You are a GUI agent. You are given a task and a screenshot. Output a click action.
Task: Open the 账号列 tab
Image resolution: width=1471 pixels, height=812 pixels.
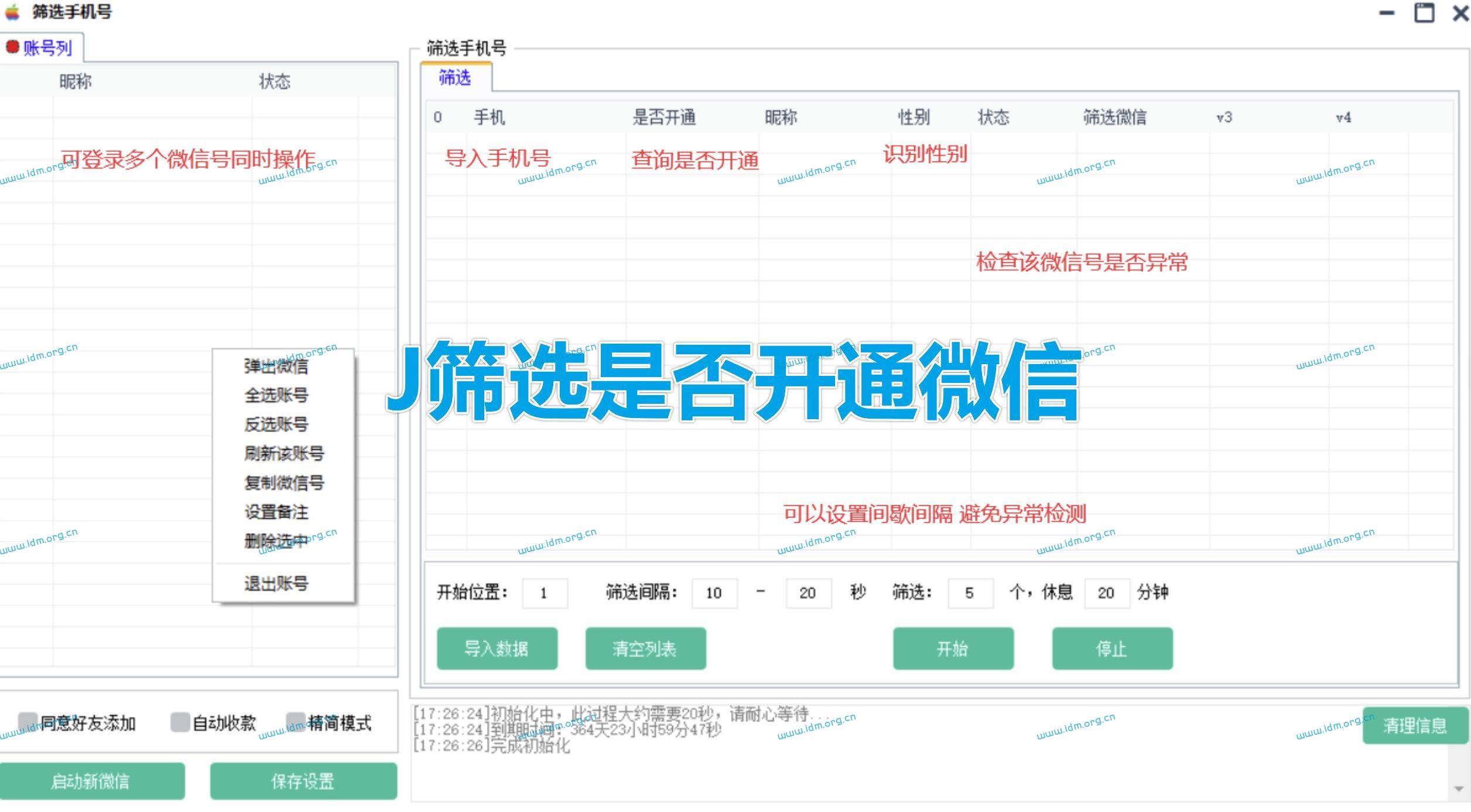coord(41,47)
